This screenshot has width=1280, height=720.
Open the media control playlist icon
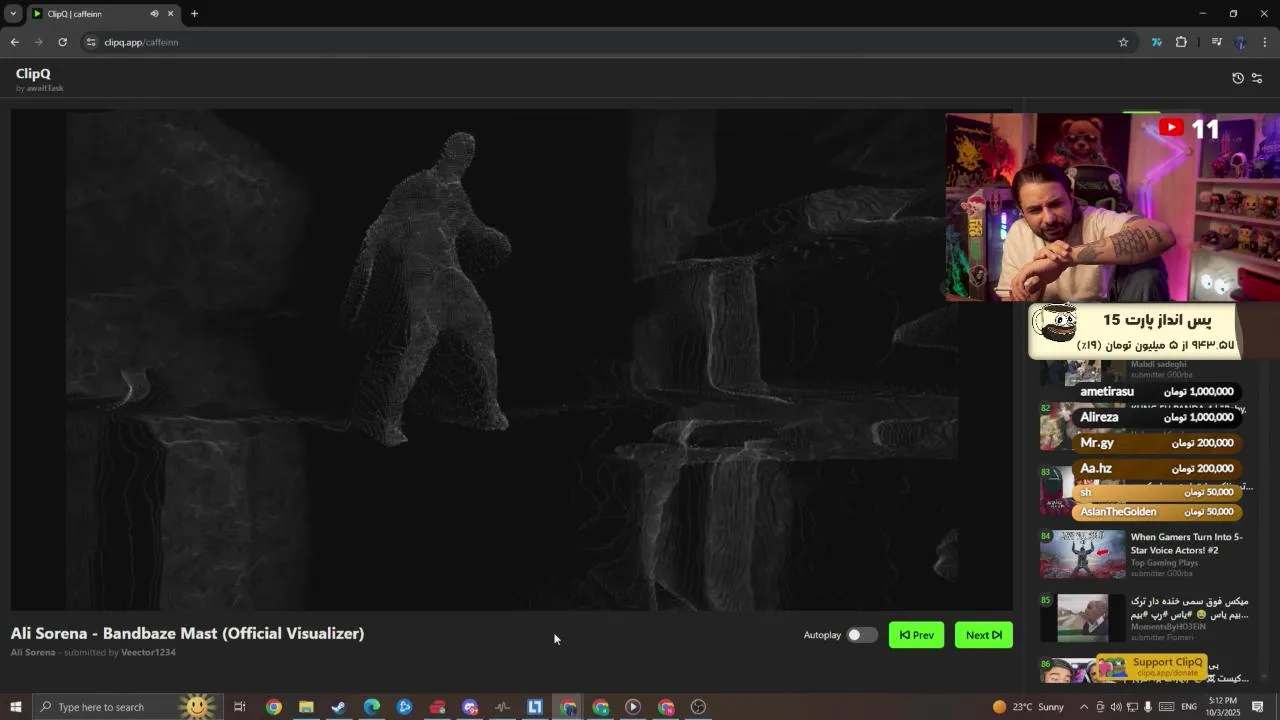(1216, 42)
